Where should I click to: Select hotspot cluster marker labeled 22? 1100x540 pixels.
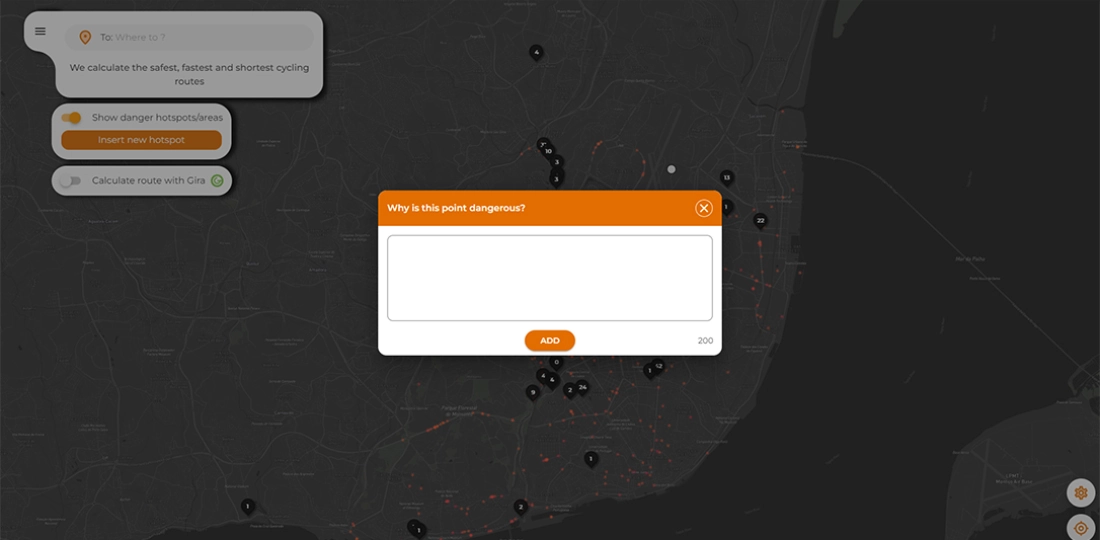tap(760, 220)
